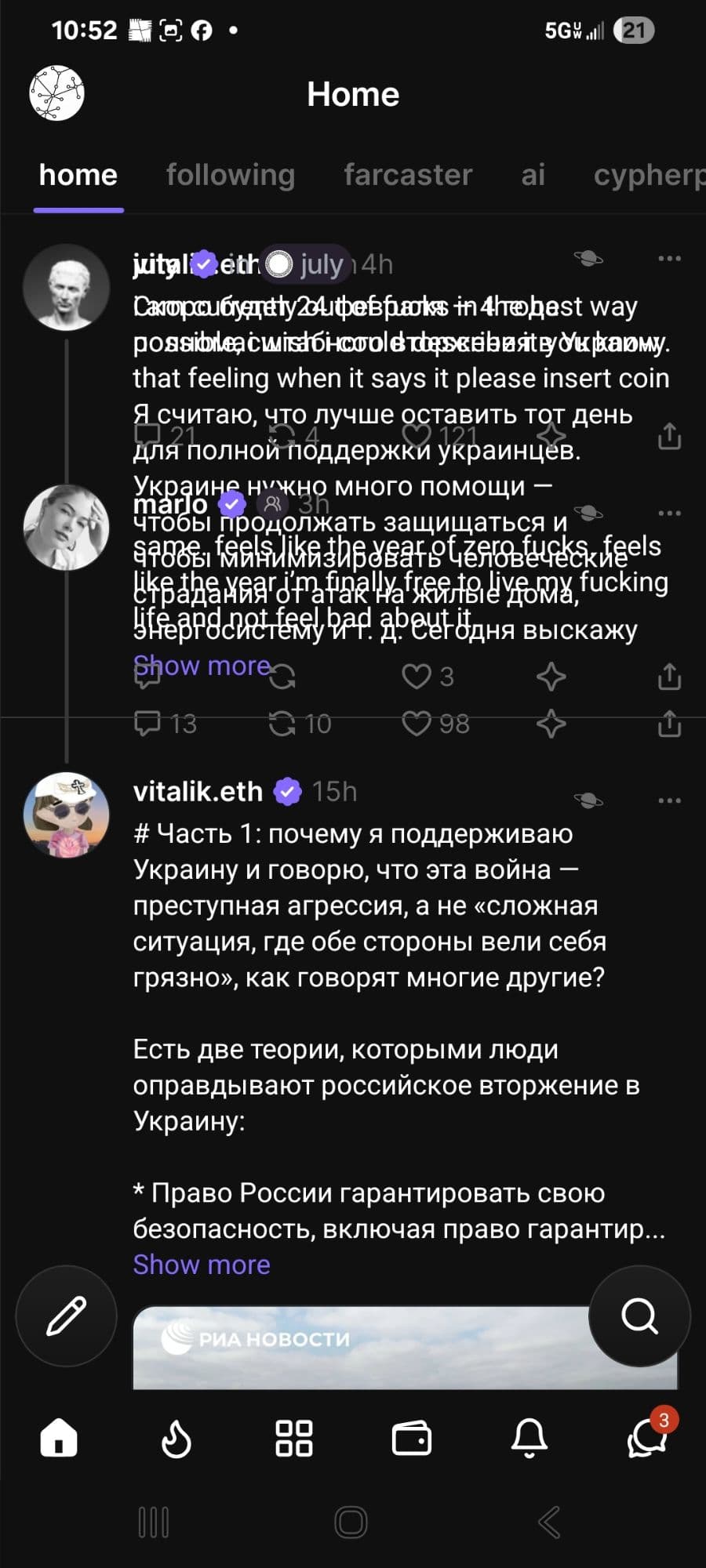Expand marlo's cast via Show more
This screenshot has height=1568, width=706.
(201, 666)
